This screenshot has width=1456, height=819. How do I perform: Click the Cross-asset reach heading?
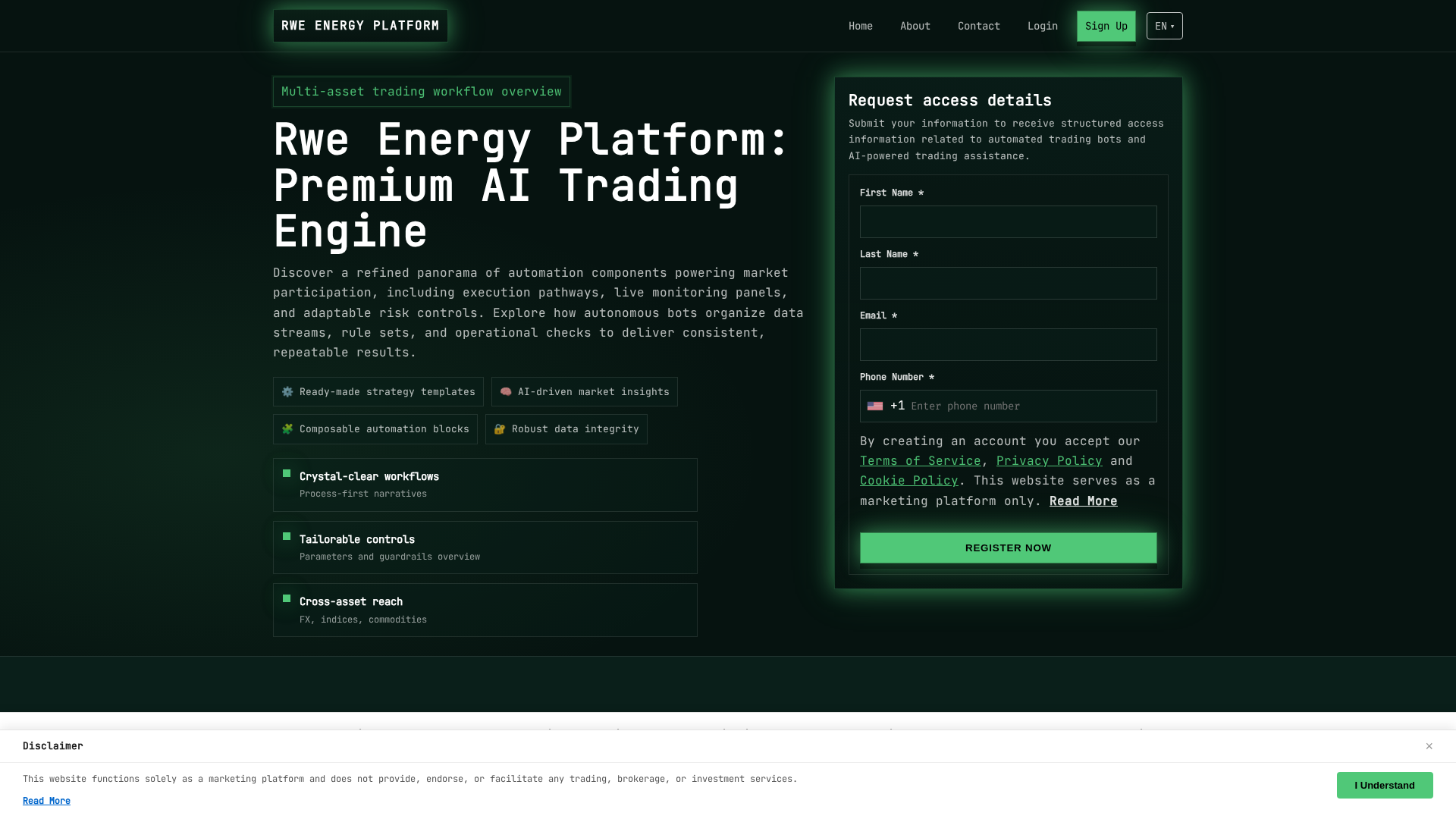pos(351,601)
